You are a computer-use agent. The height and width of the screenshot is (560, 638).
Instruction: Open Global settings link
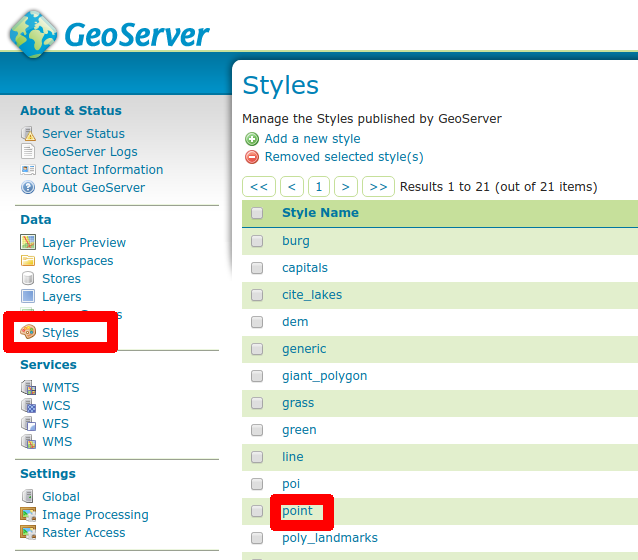61,497
